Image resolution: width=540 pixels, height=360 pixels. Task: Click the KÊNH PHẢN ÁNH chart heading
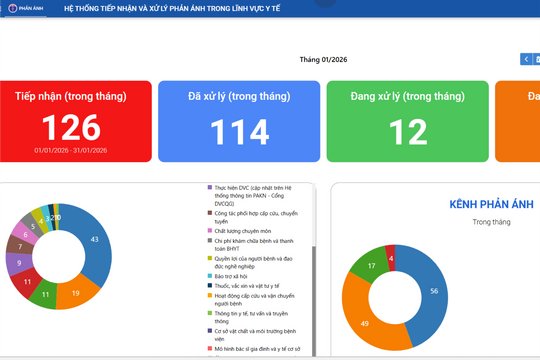(x=491, y=204)
